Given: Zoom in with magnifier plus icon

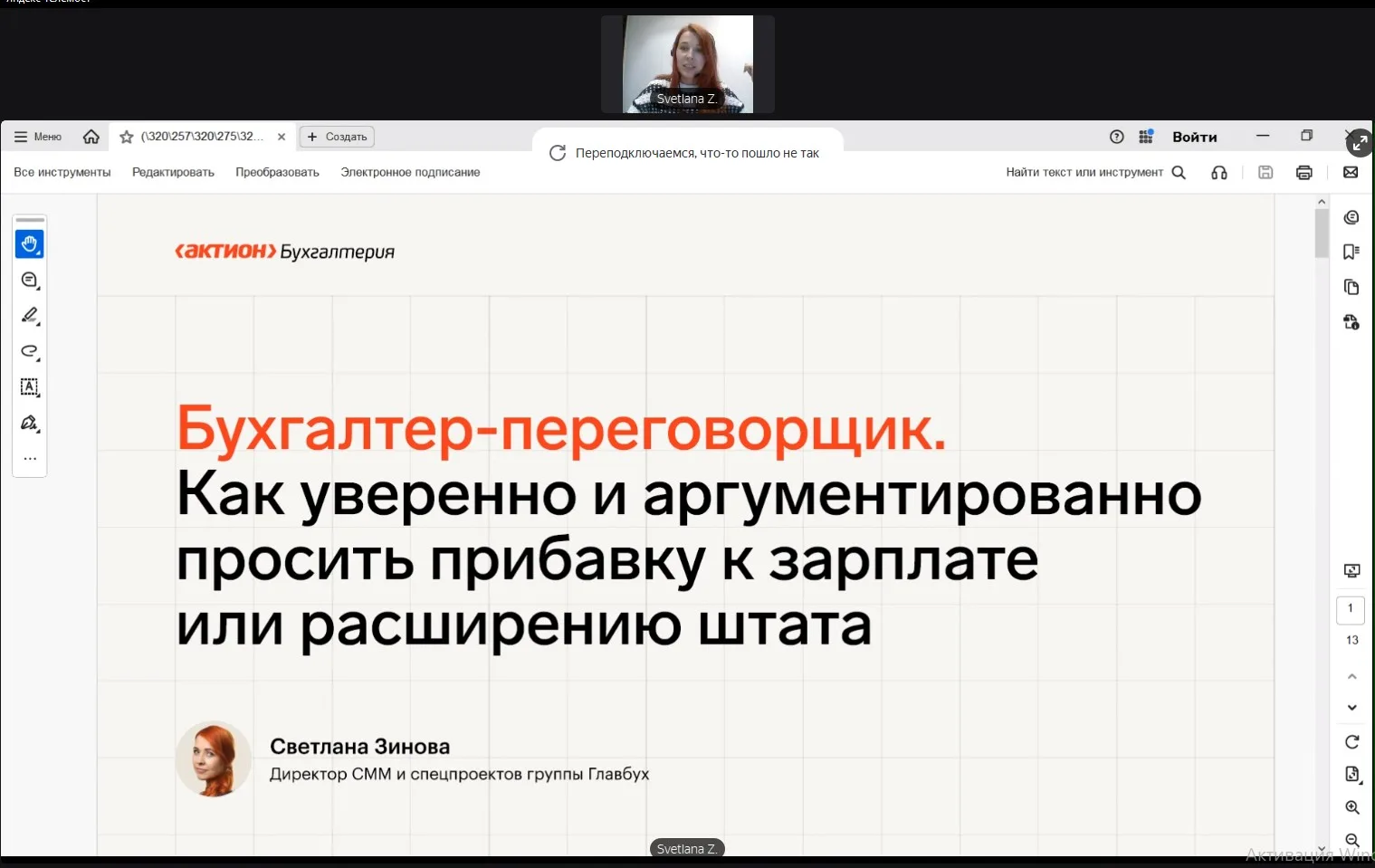Looking at the screenshot, I should [x=1351, y=807].
